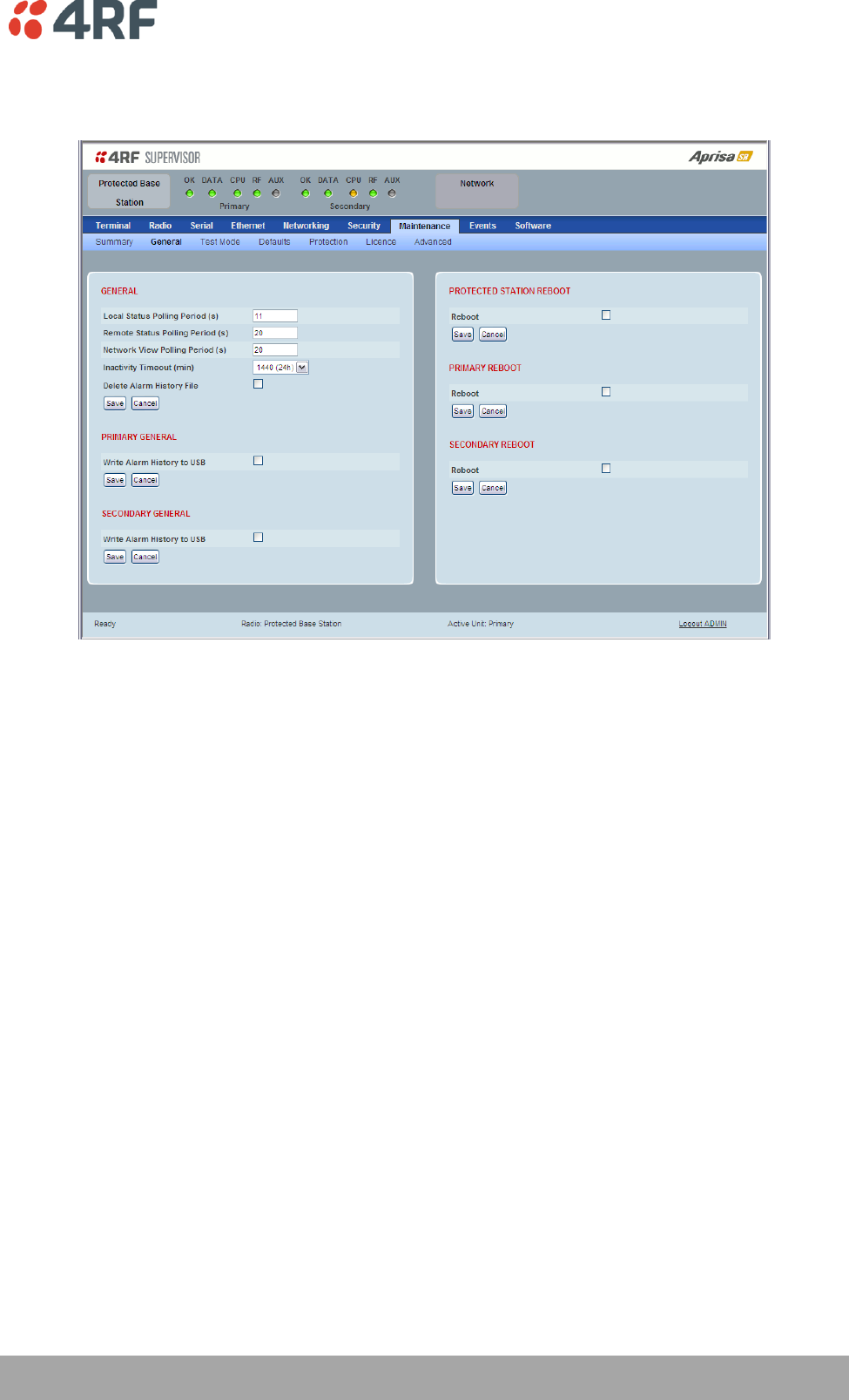Focus Network View Polling Period field
The image size is (849, 1400).
pyautogui.click(x=275, y=350)
